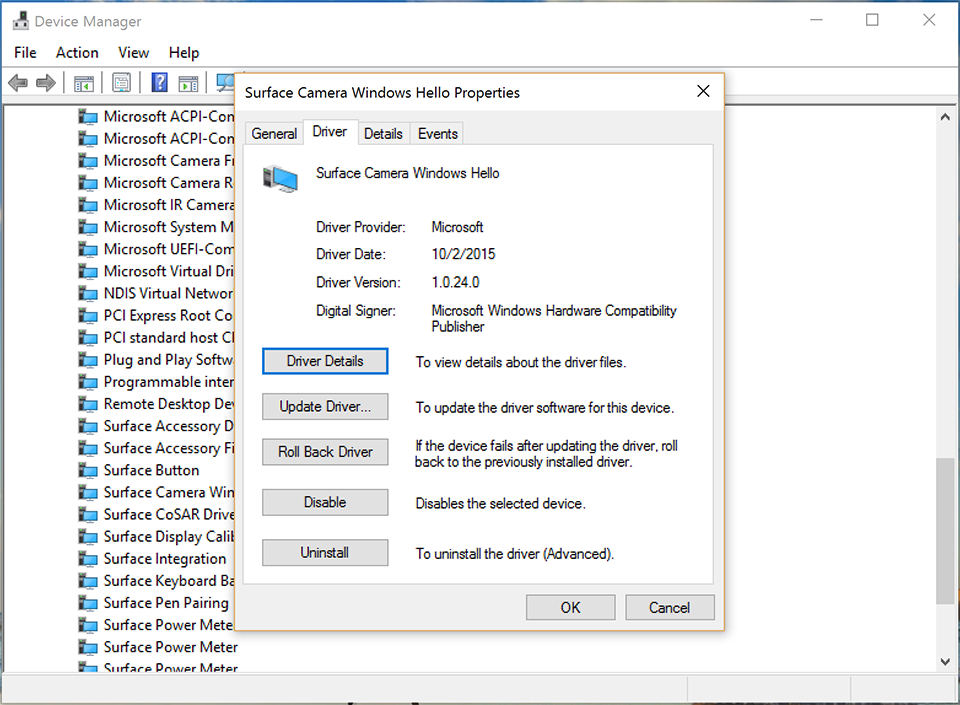Click the device list scroll down arrow

coord(945,662)
